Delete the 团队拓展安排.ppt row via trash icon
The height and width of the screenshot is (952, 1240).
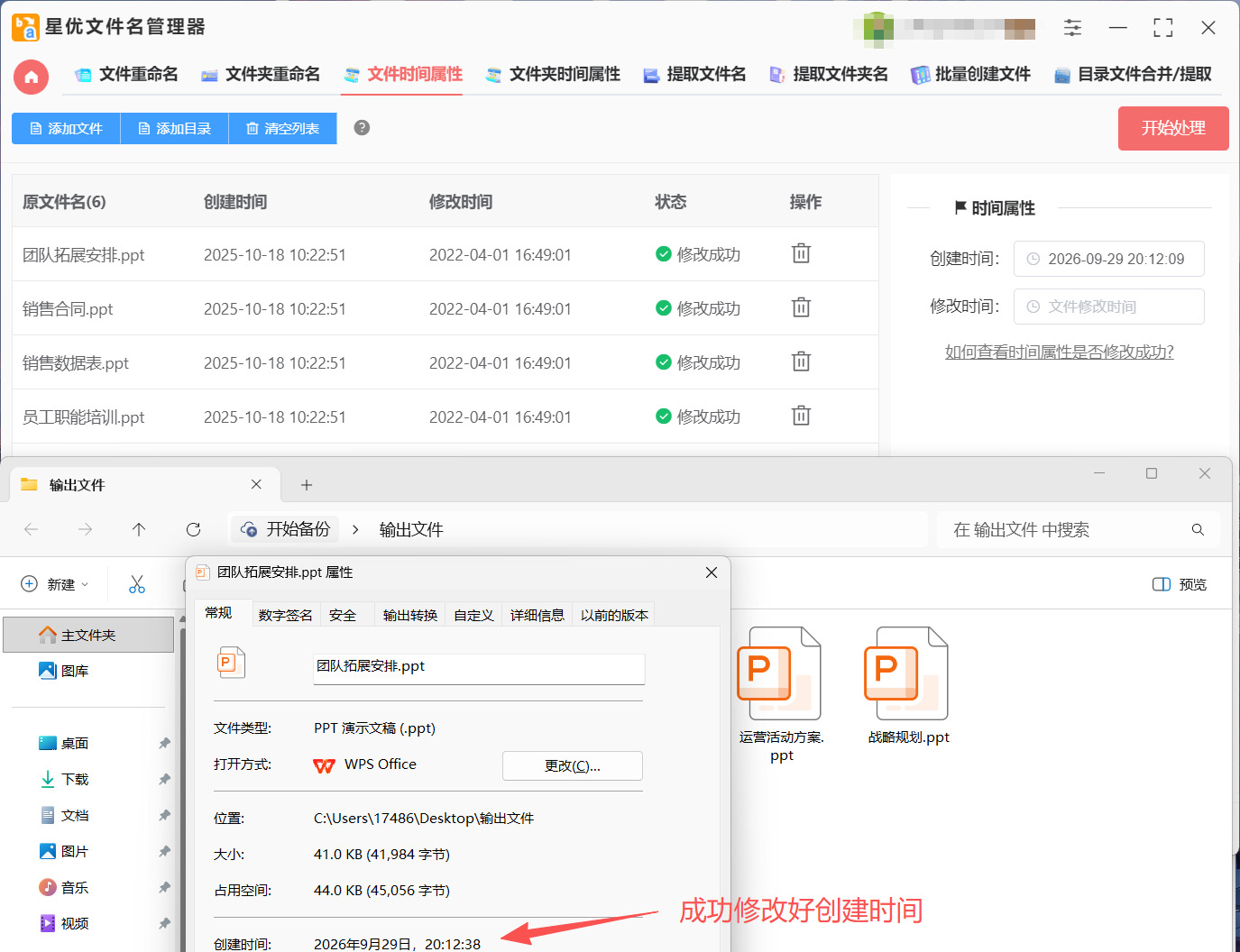801,253
